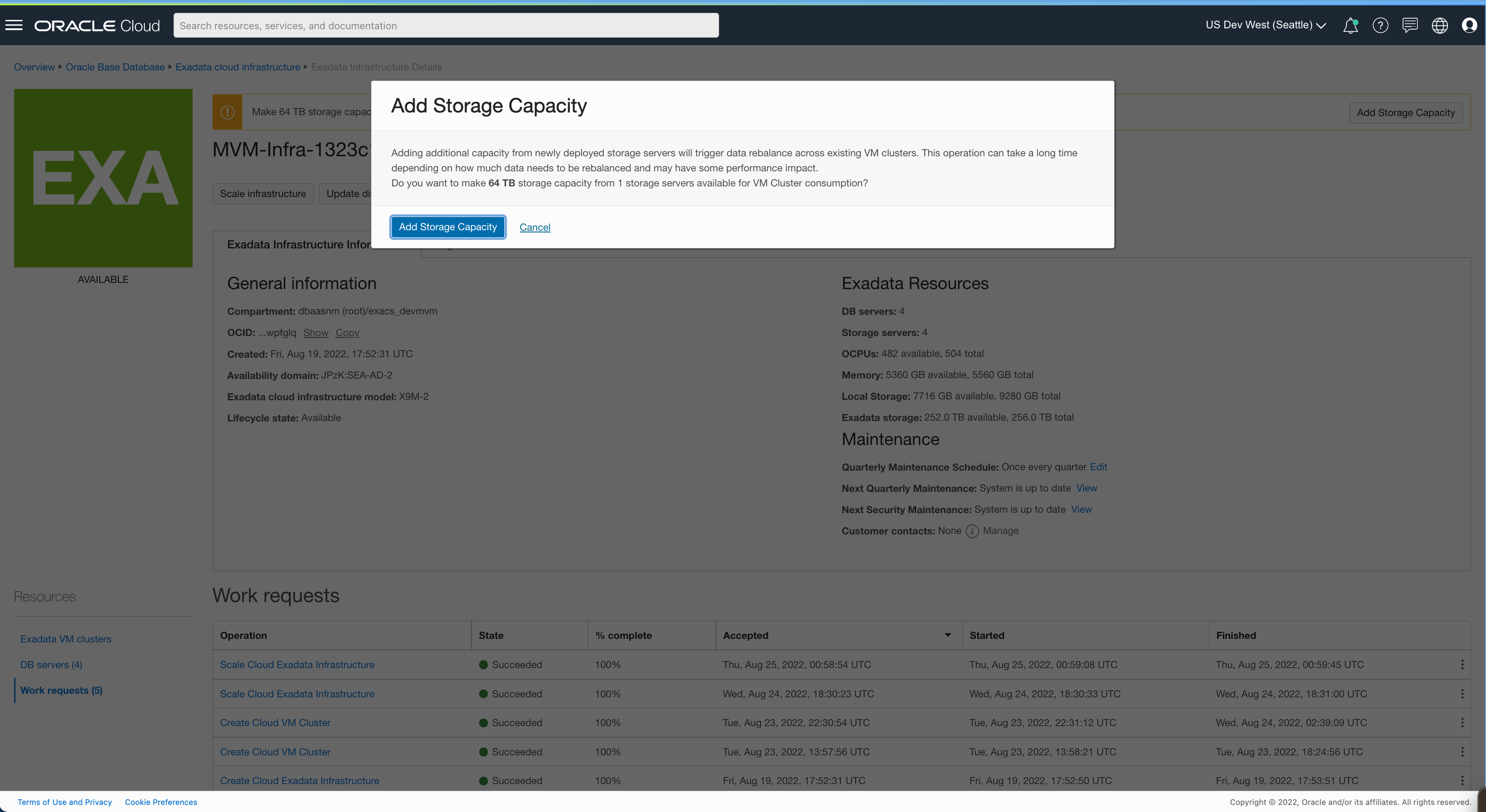Click the globe language icon

[1439, 25]
